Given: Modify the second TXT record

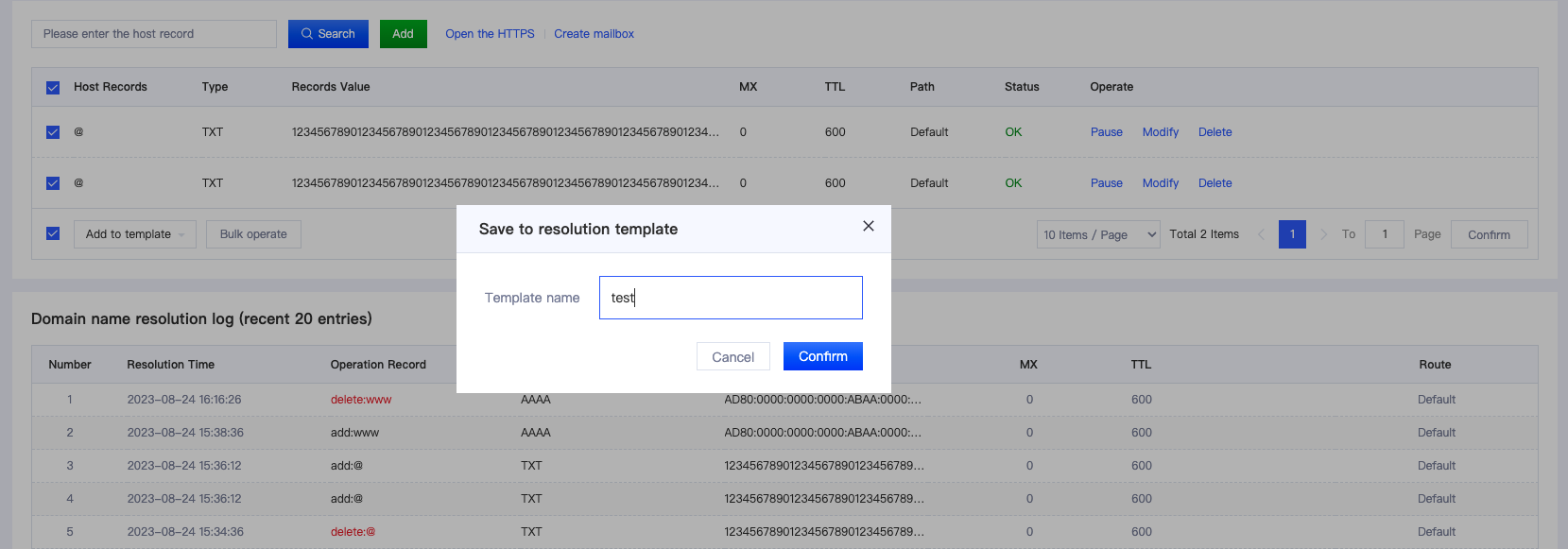Looking at the screenshot, I should (1161, 183).
